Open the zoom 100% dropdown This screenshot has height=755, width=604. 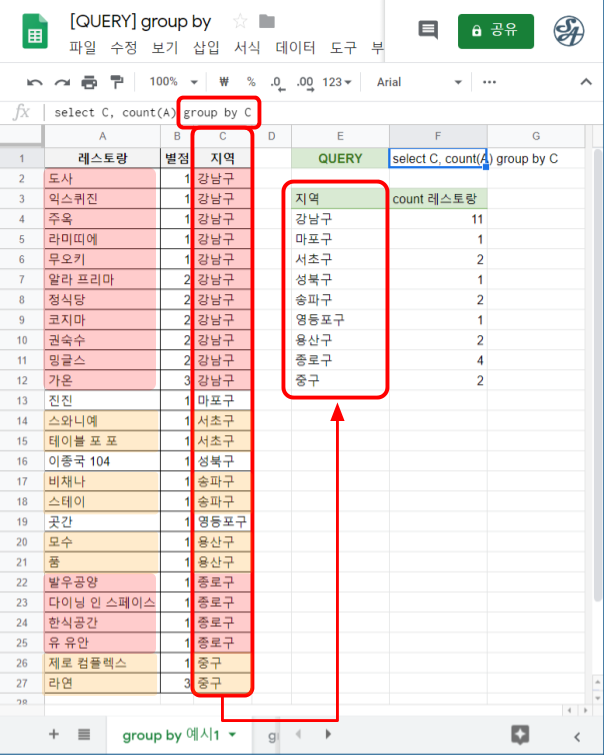click(173, 82)
